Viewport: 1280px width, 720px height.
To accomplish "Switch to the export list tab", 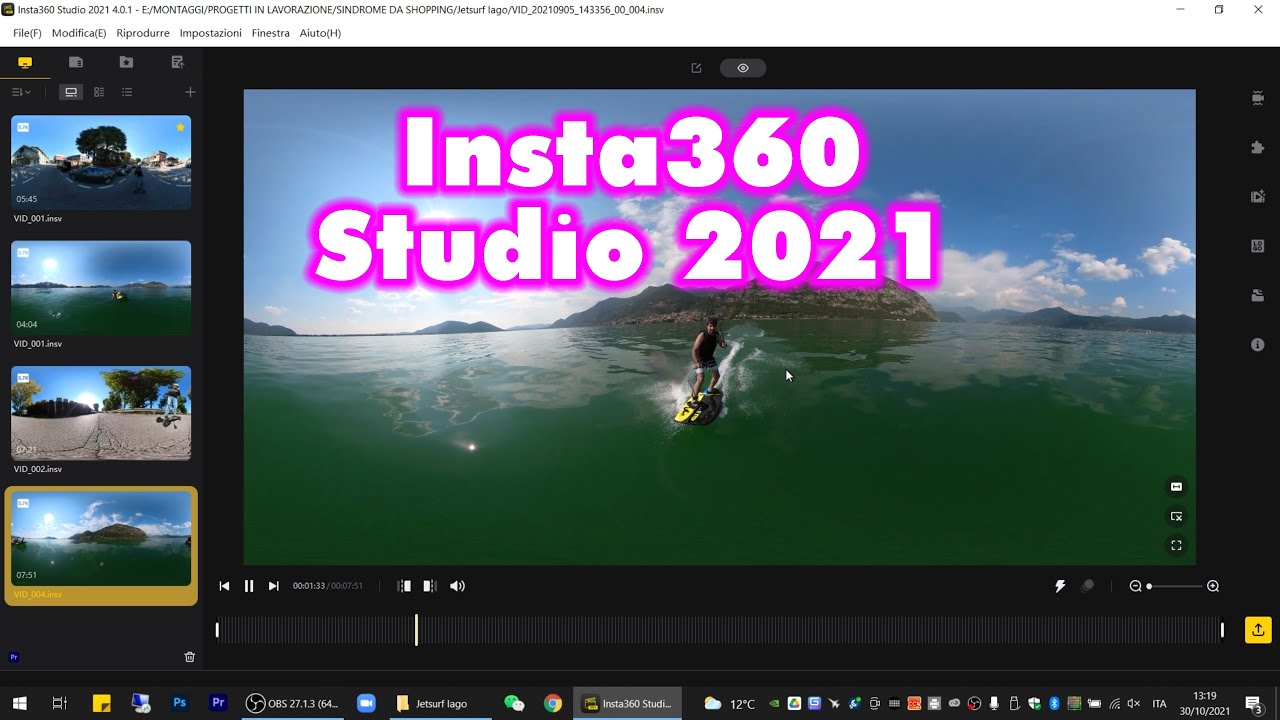I will (x=177, y=62).
